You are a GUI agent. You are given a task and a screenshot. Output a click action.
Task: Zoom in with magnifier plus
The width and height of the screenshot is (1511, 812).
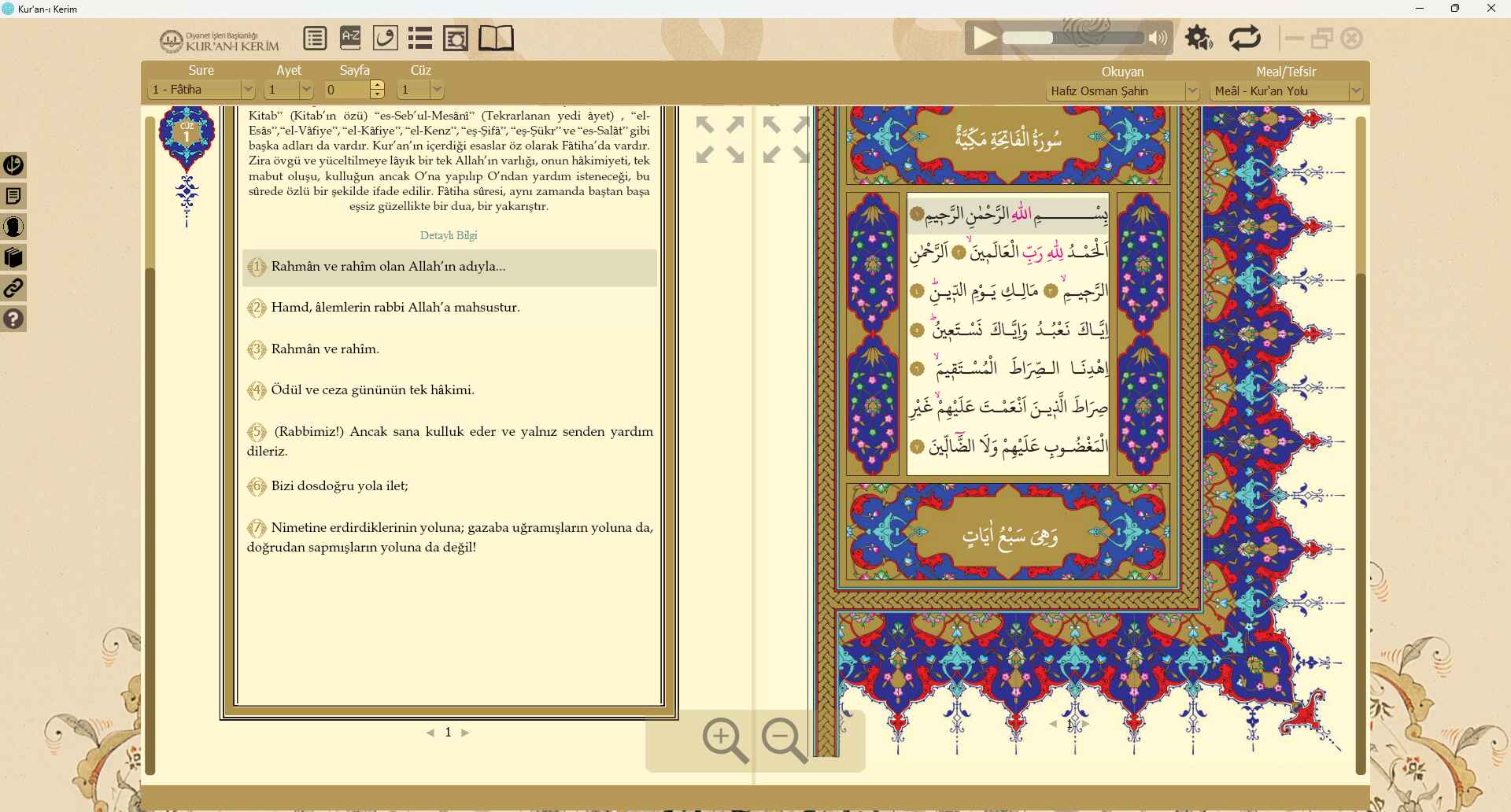tap(725, 740)
